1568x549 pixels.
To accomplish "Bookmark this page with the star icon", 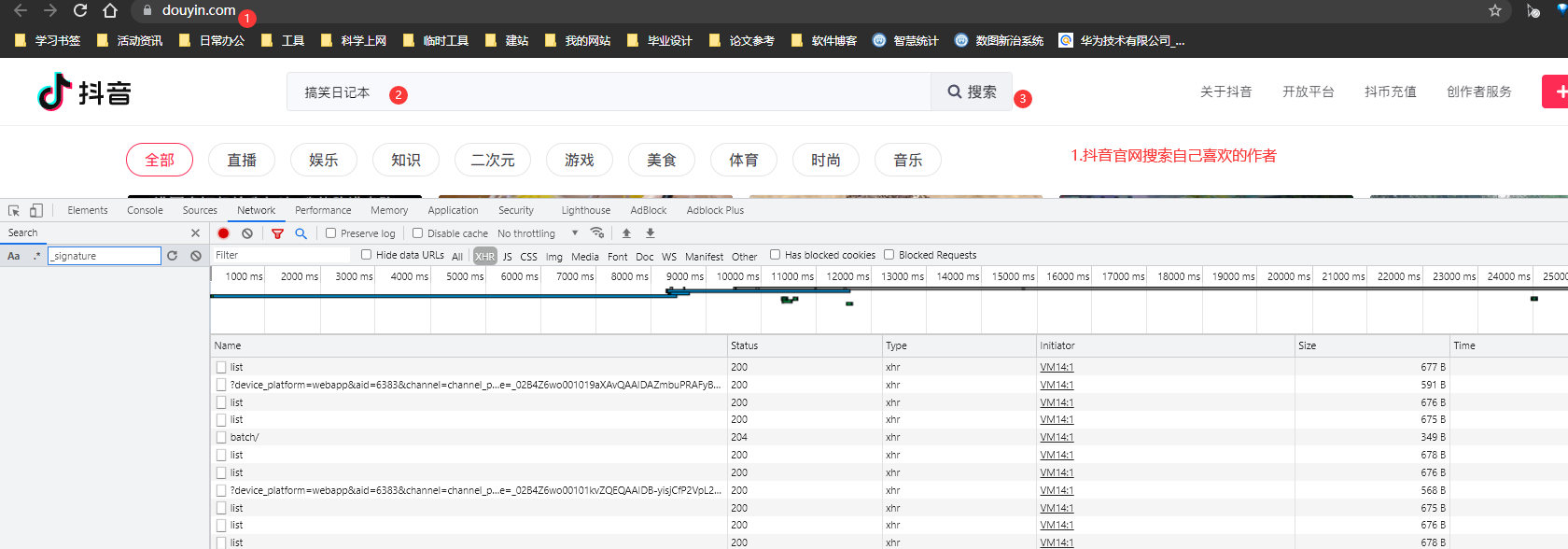I will pyautogui.click(x=1495, y=10).
